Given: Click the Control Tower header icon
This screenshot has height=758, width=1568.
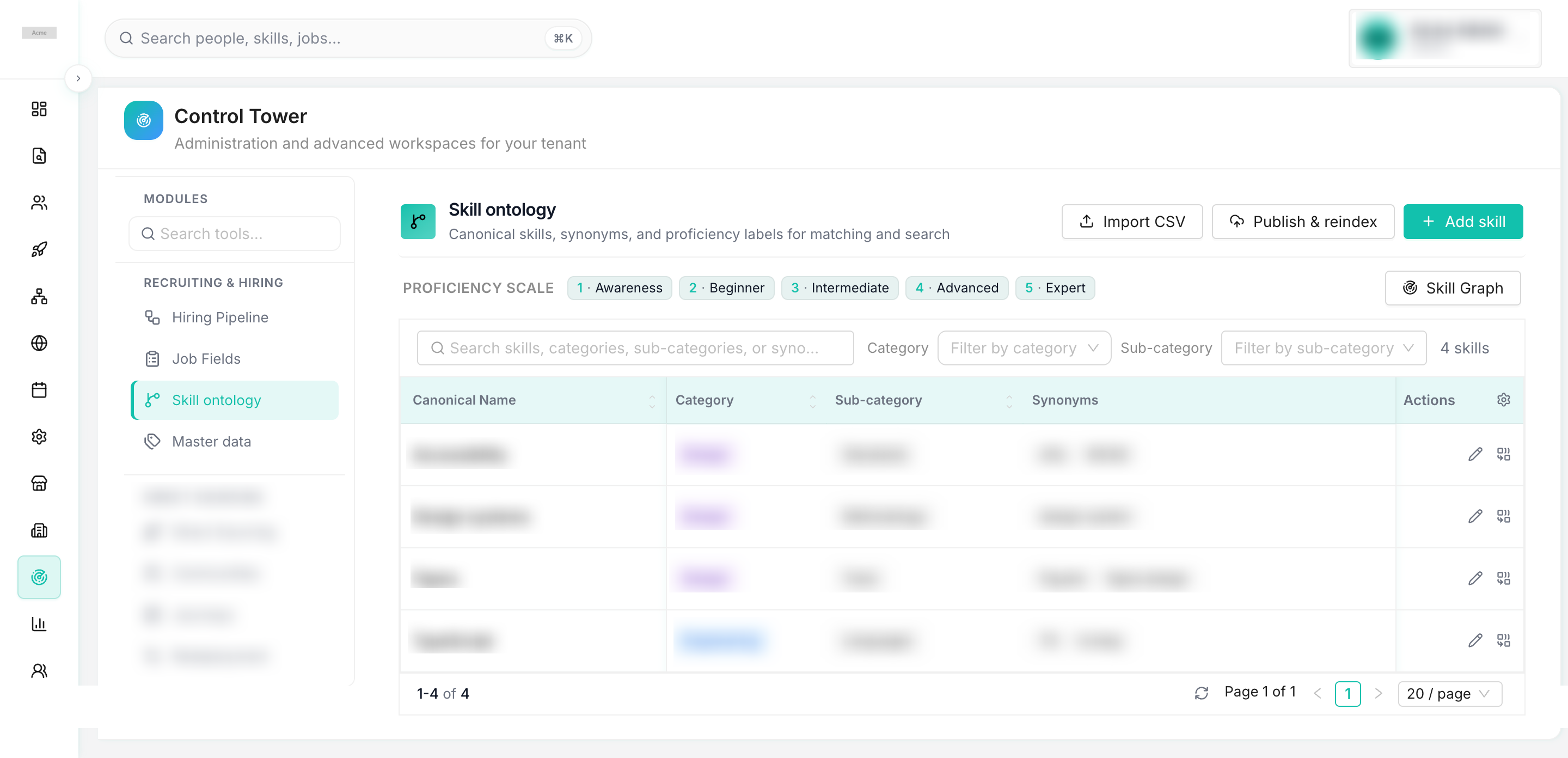Looking at the screenshot, I should 144,120.
